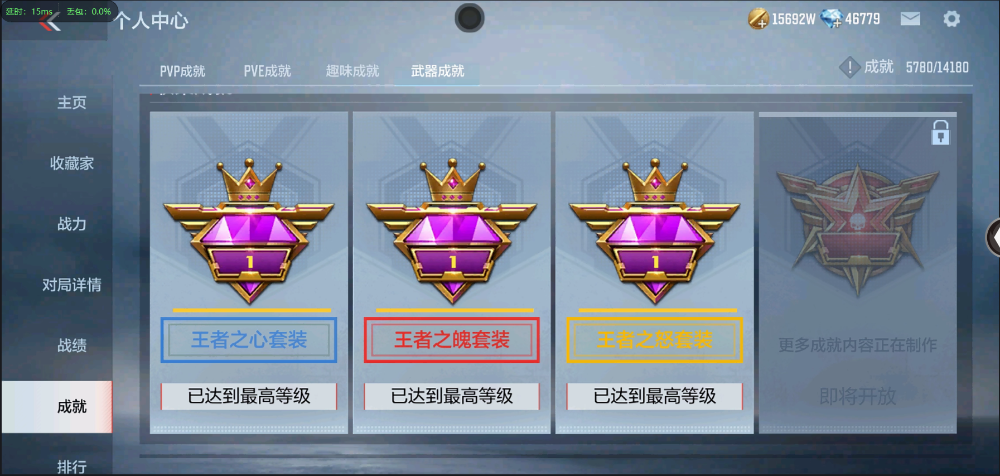The image size is (1000, 476).
Task: Open 收藏家 in the left sidebar
Action: click(x=71, y=163)
